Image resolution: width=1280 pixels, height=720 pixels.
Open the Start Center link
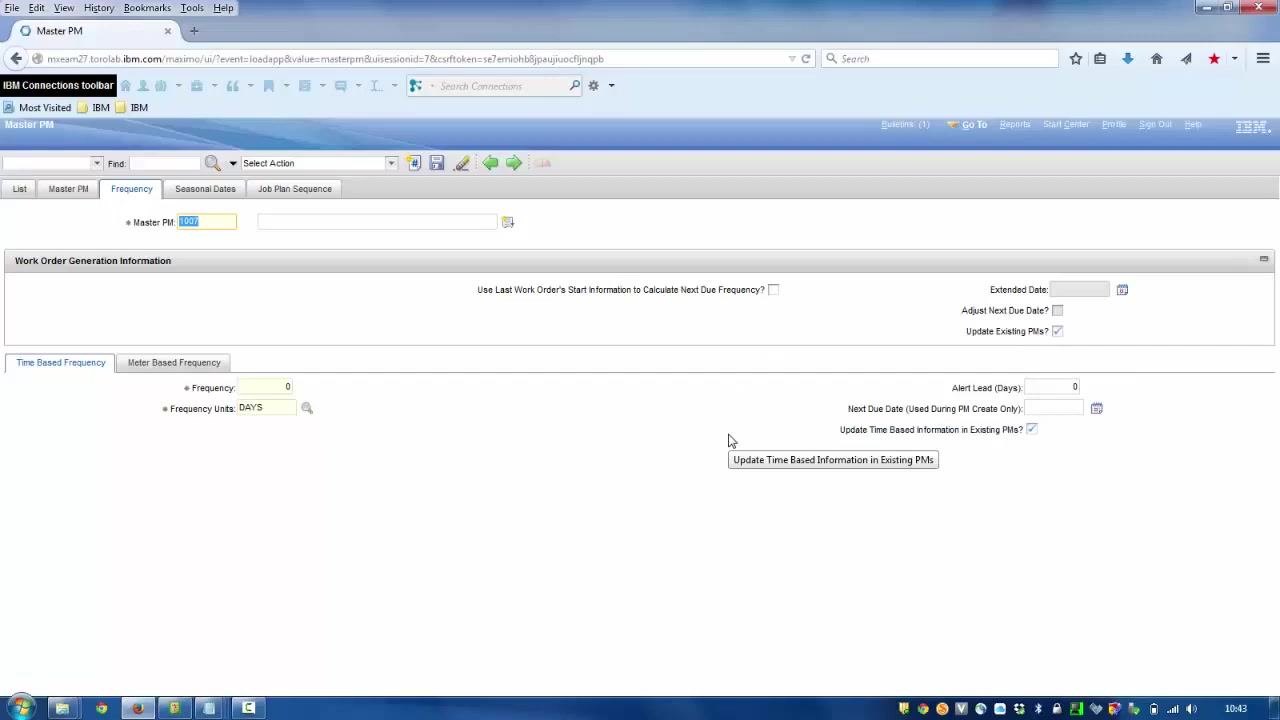click(1066, 125)
